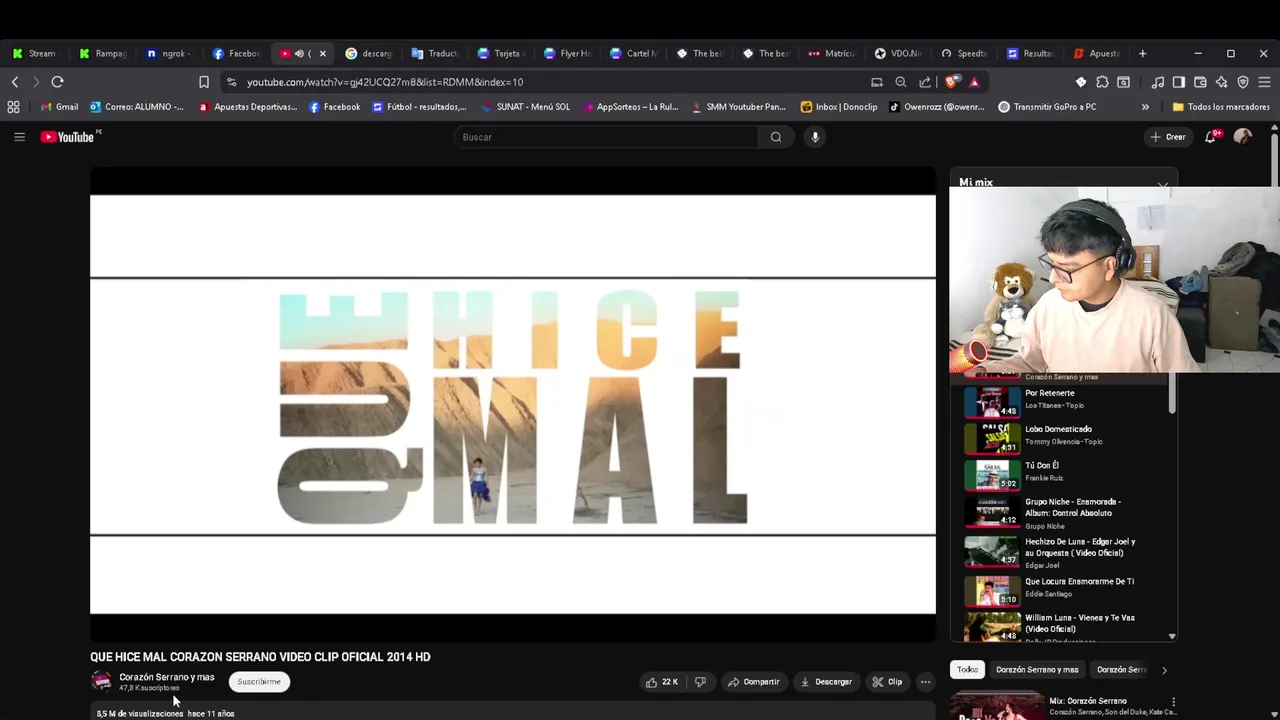Toggle the browser sidebar panel
This screenshot has width=1280, height=720.
coord(1179,82)
